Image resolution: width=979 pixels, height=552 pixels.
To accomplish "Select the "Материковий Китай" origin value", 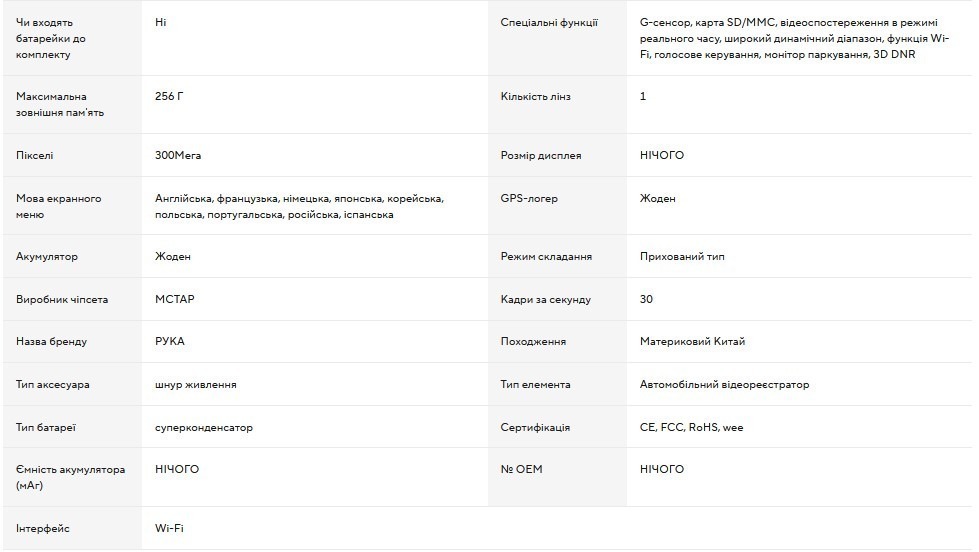I will (x=692, y=341).
